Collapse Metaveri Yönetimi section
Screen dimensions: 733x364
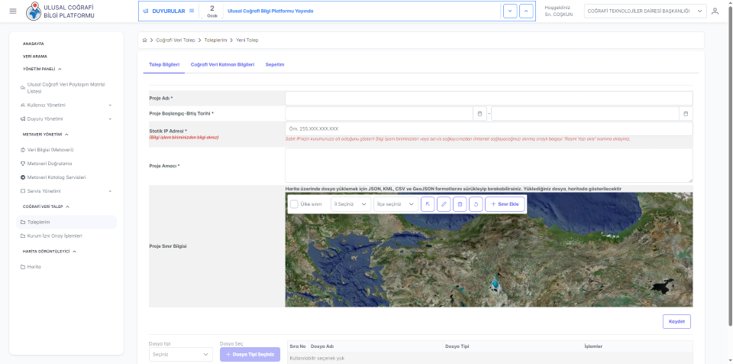[46, 134]
